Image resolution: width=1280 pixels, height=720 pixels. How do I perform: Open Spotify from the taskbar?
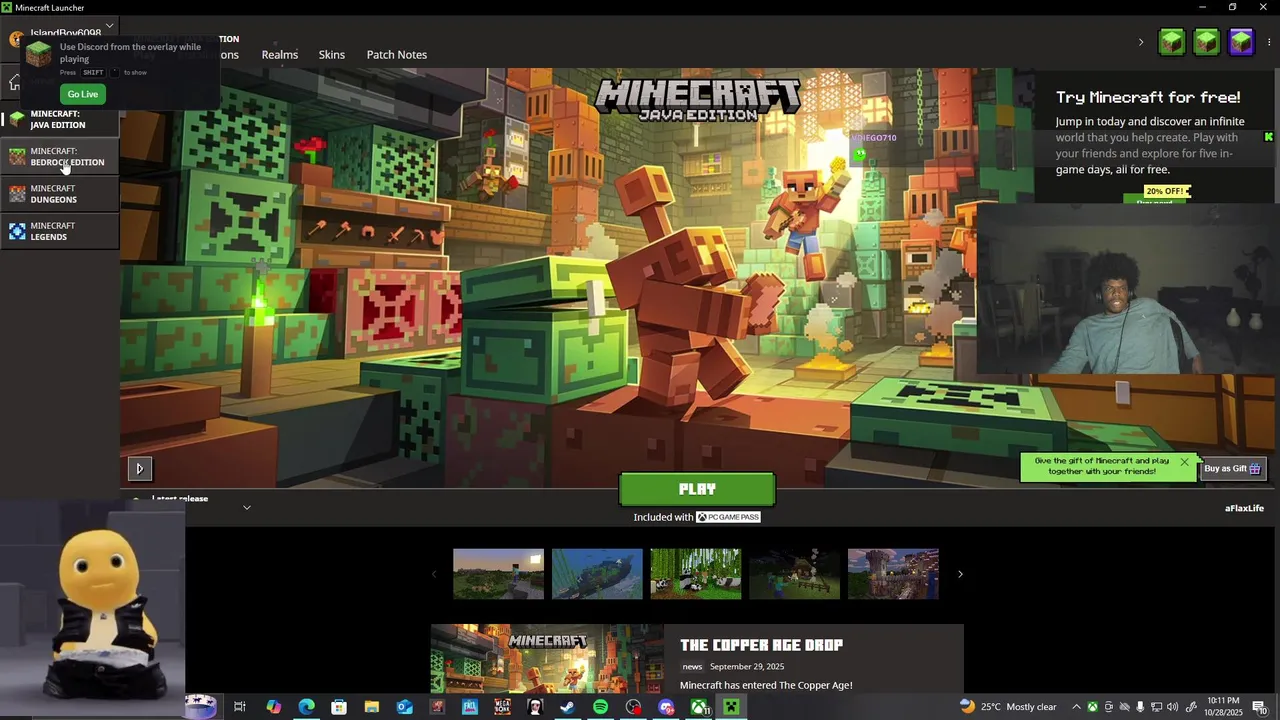600,707
